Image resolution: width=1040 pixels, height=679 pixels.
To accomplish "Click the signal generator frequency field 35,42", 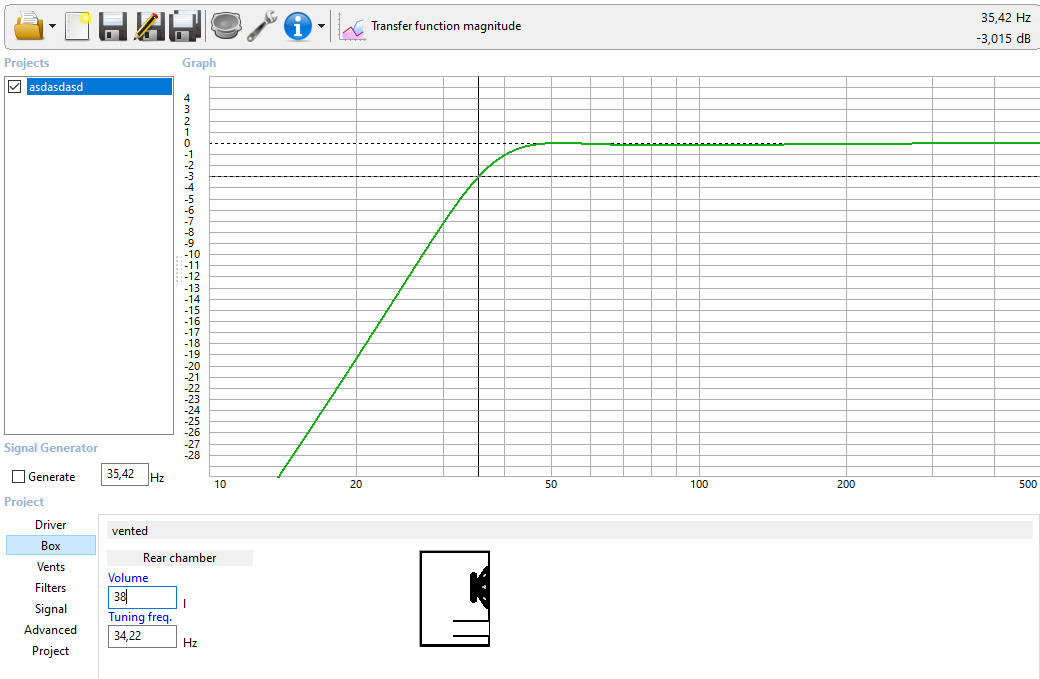I will [x=125, y=475].
